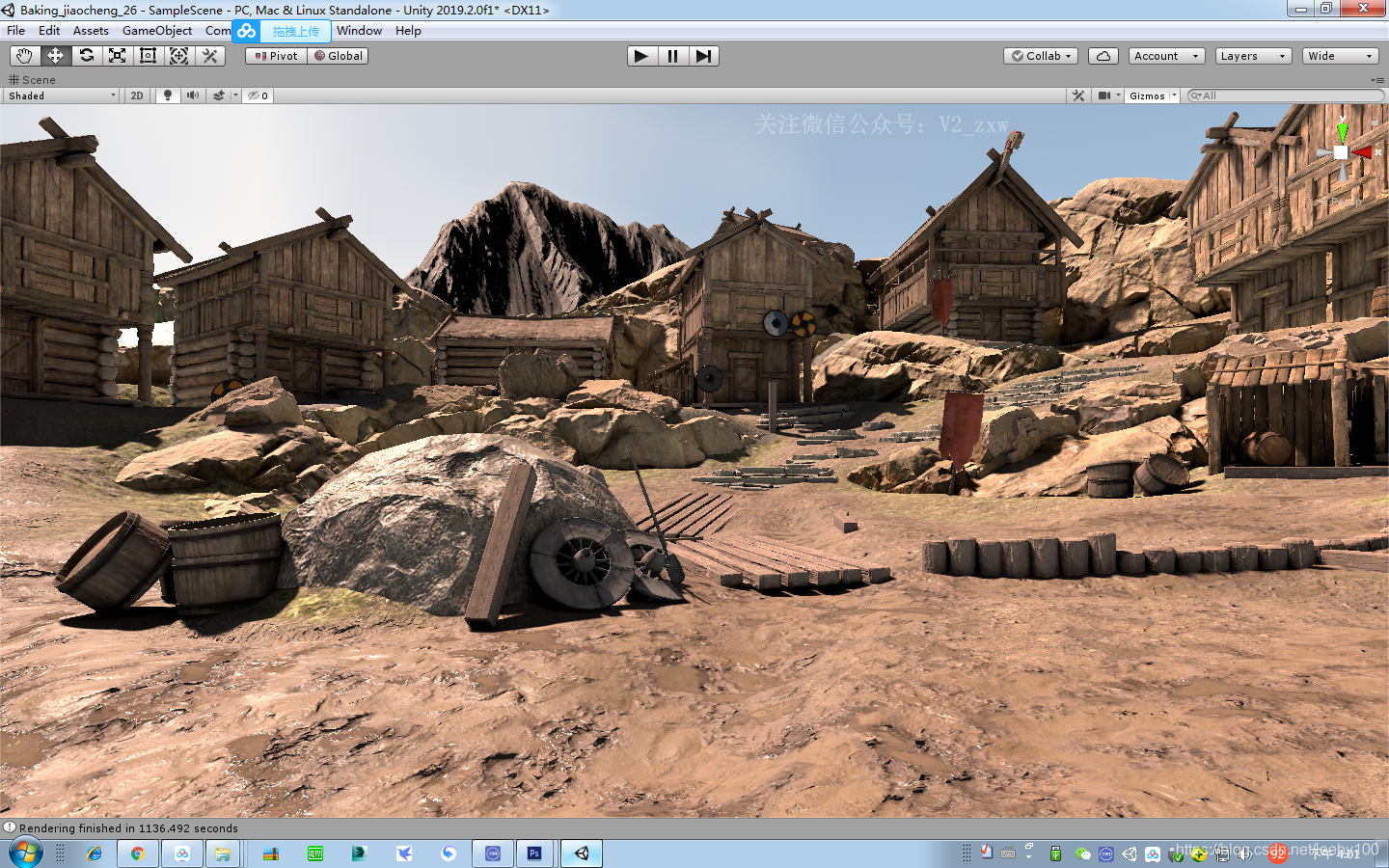Open the Wide layout dropdown
The width and height of the screenshot is (1389, 868).
click(x=1340, y=56)
